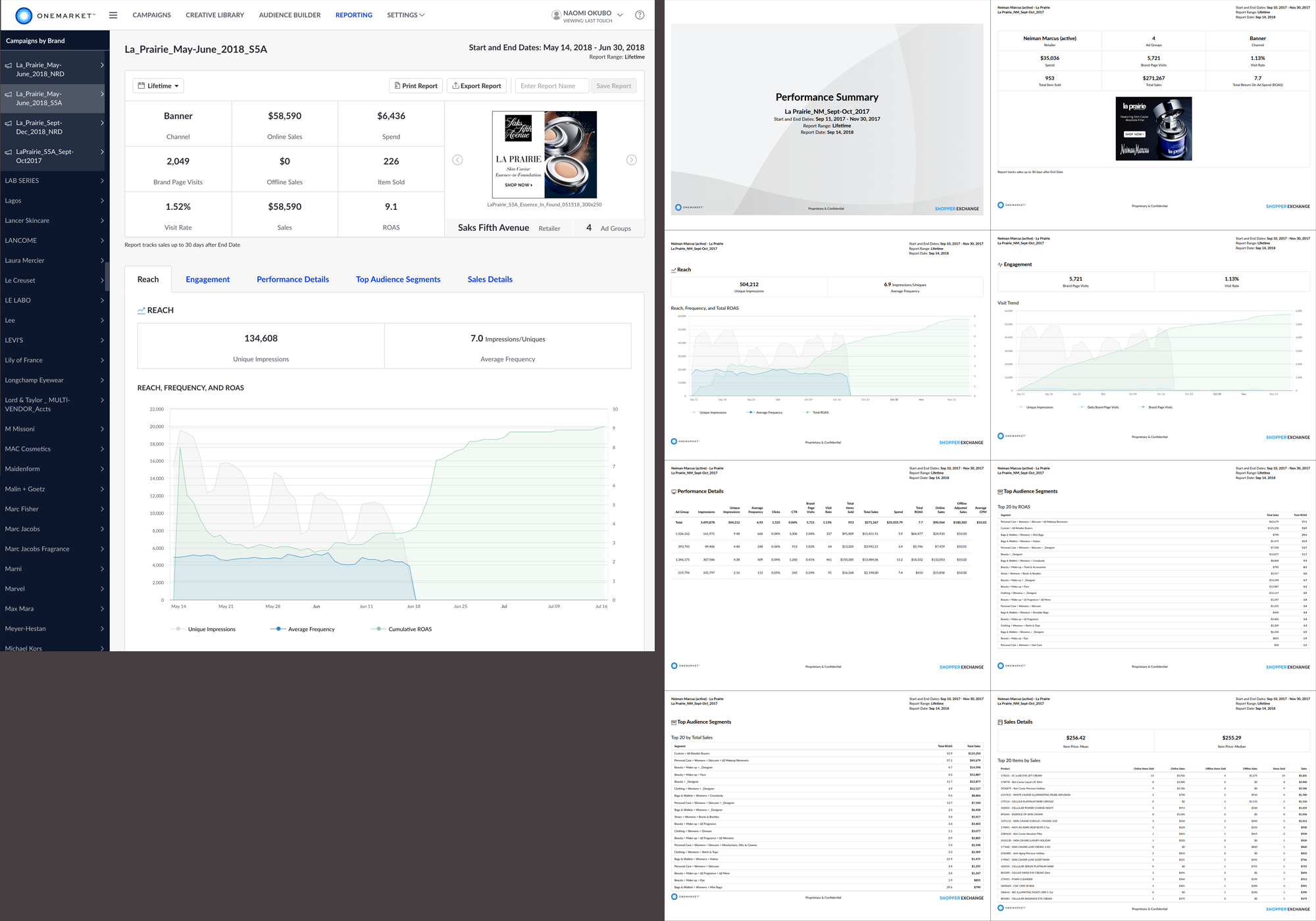The height and width of the screenshot is (921, 1316).
Task: Click the OneMarket logo icon
Action: (x=24, y=15)
